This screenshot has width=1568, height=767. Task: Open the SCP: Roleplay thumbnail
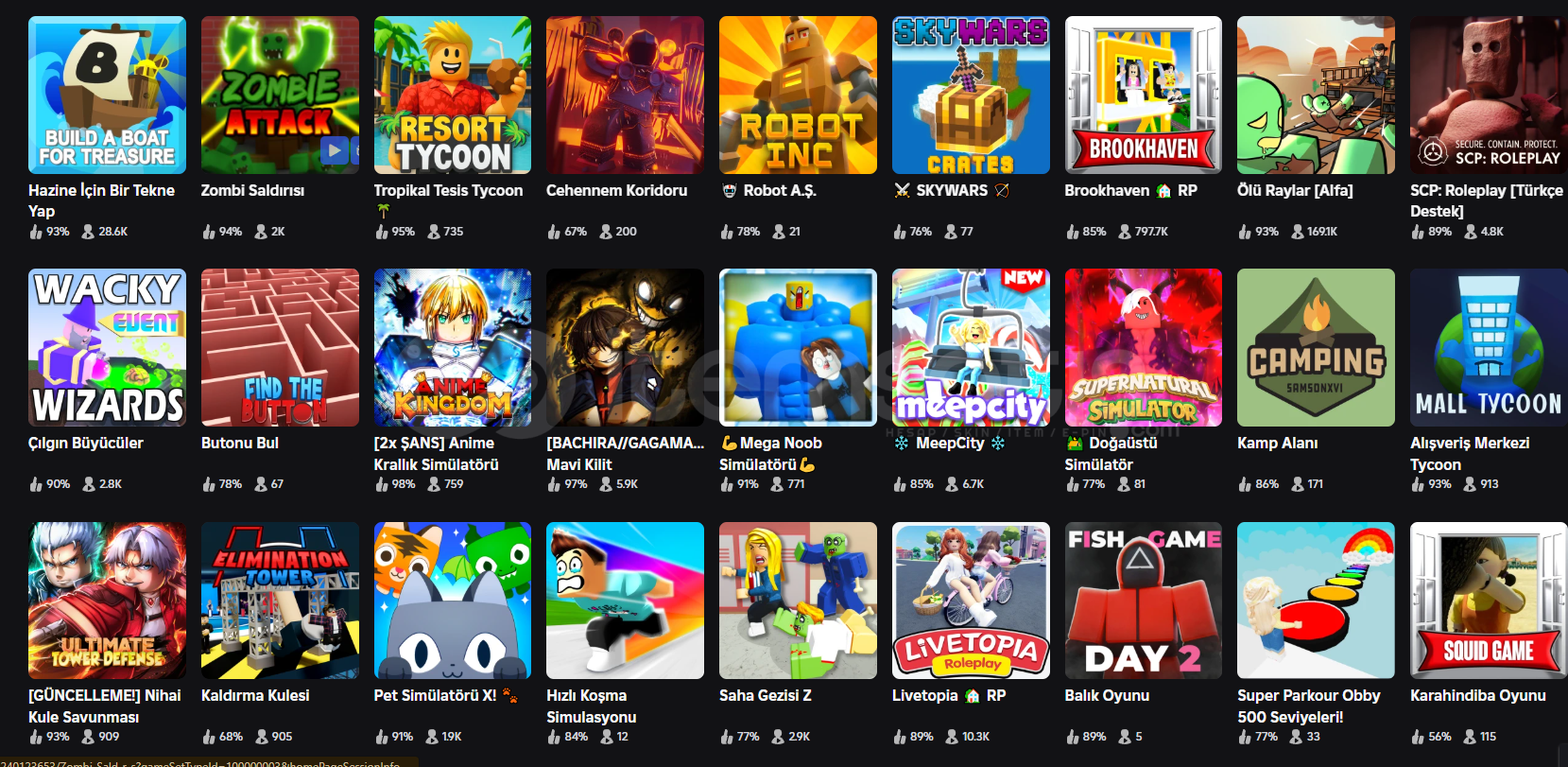1489,95
